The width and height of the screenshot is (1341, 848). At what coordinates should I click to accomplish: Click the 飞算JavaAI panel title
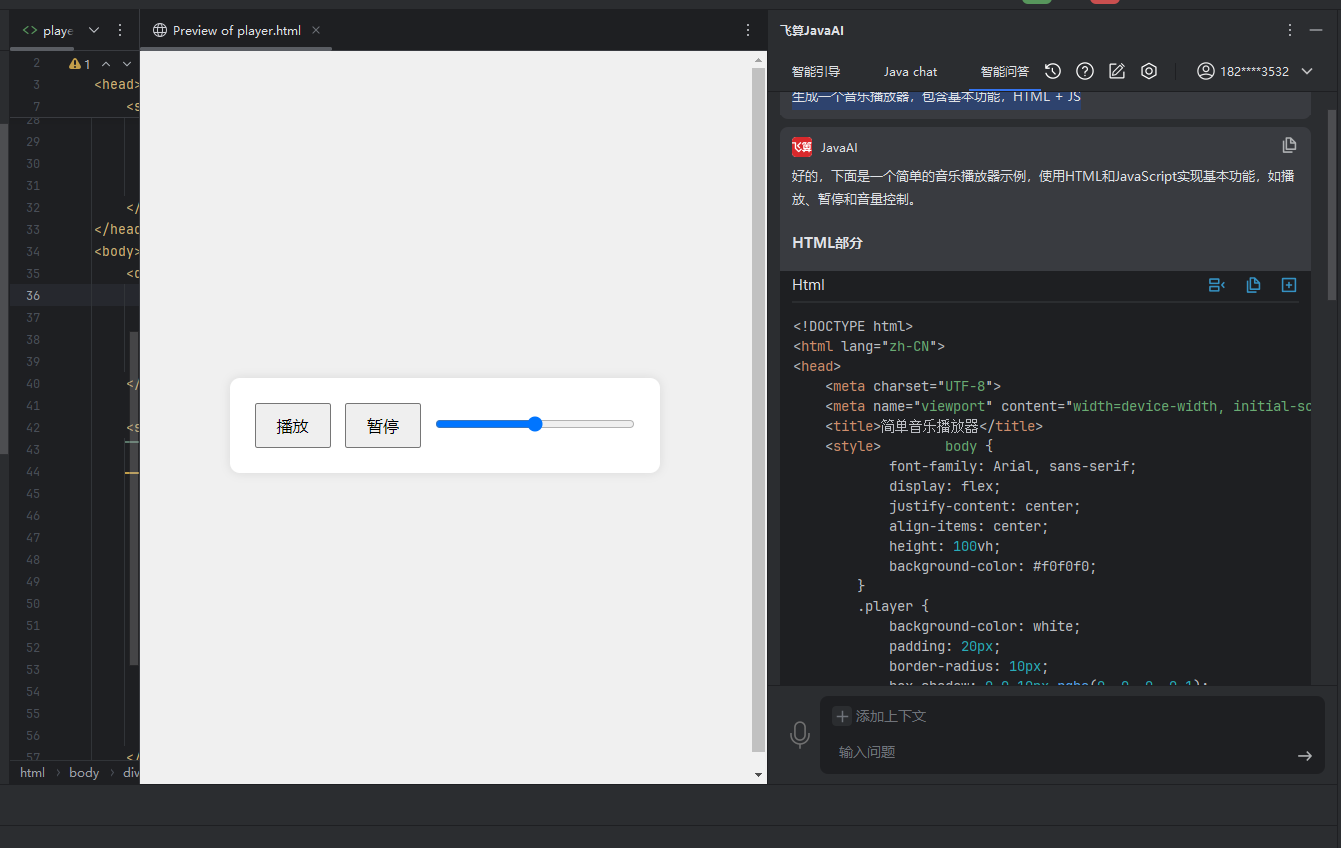coord(812,30)
